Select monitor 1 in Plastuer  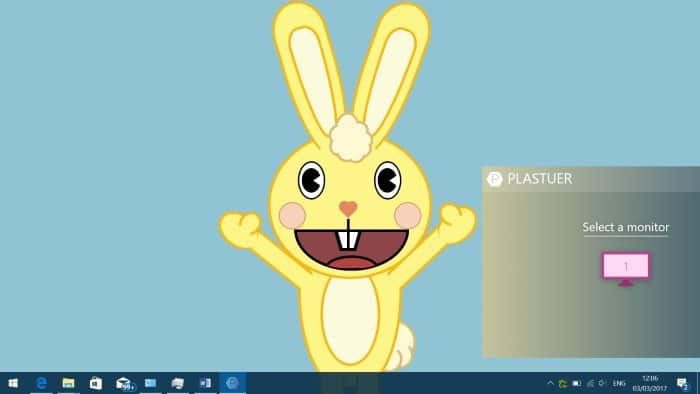pos(626,268)
